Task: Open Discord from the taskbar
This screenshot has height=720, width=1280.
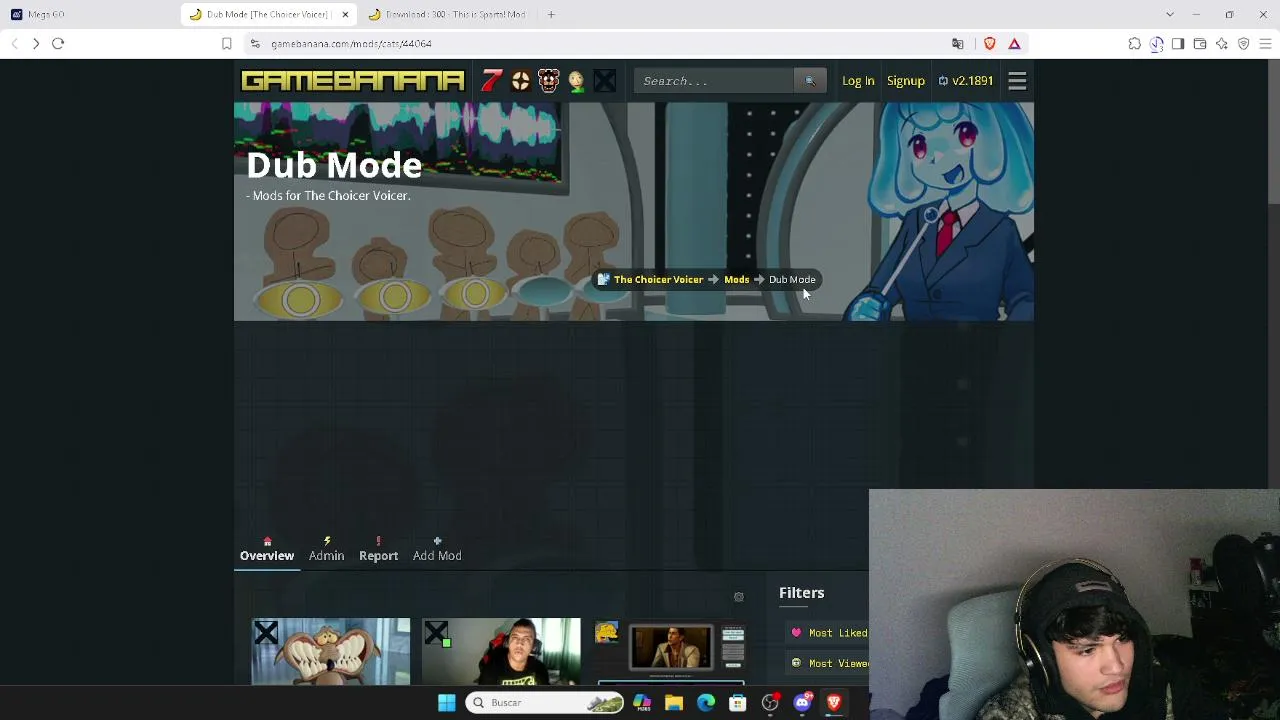Action: tap(802, 703)
